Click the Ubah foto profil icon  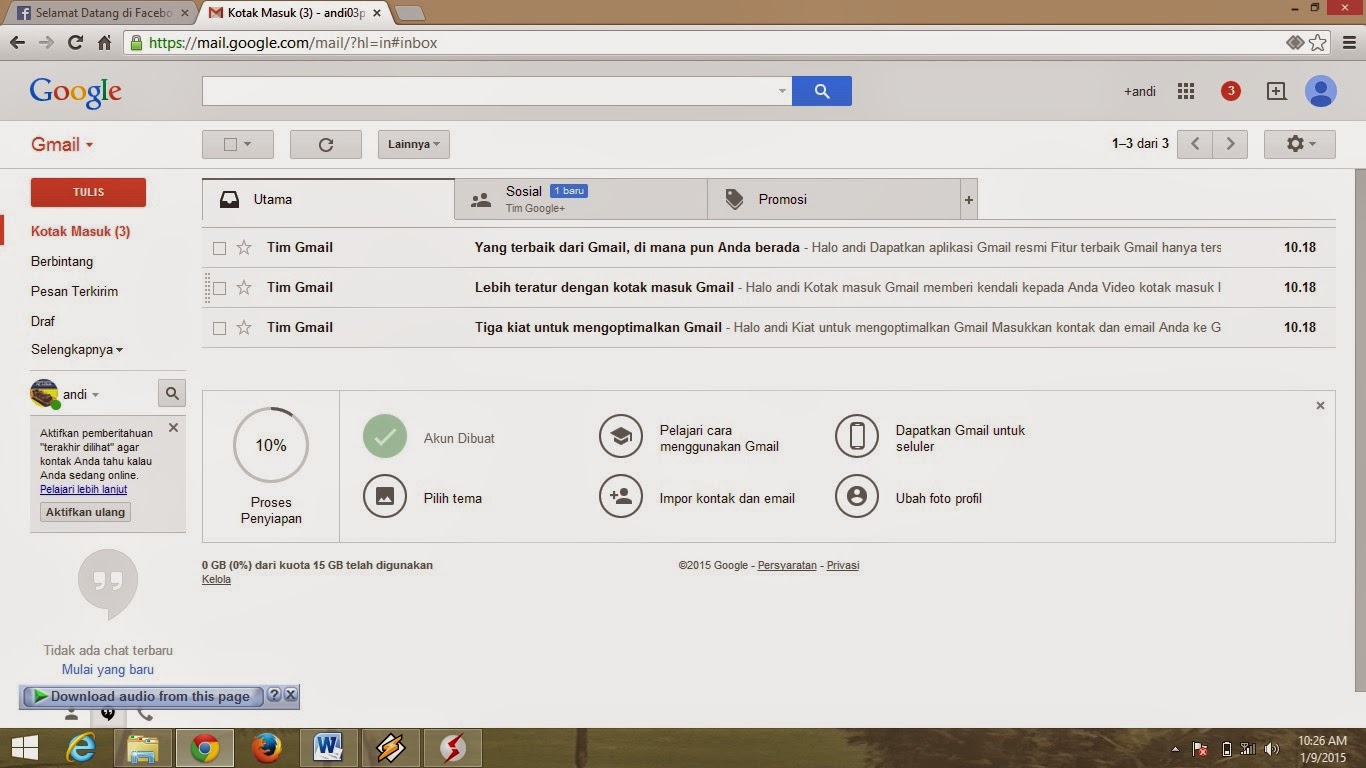coord(857,496)
